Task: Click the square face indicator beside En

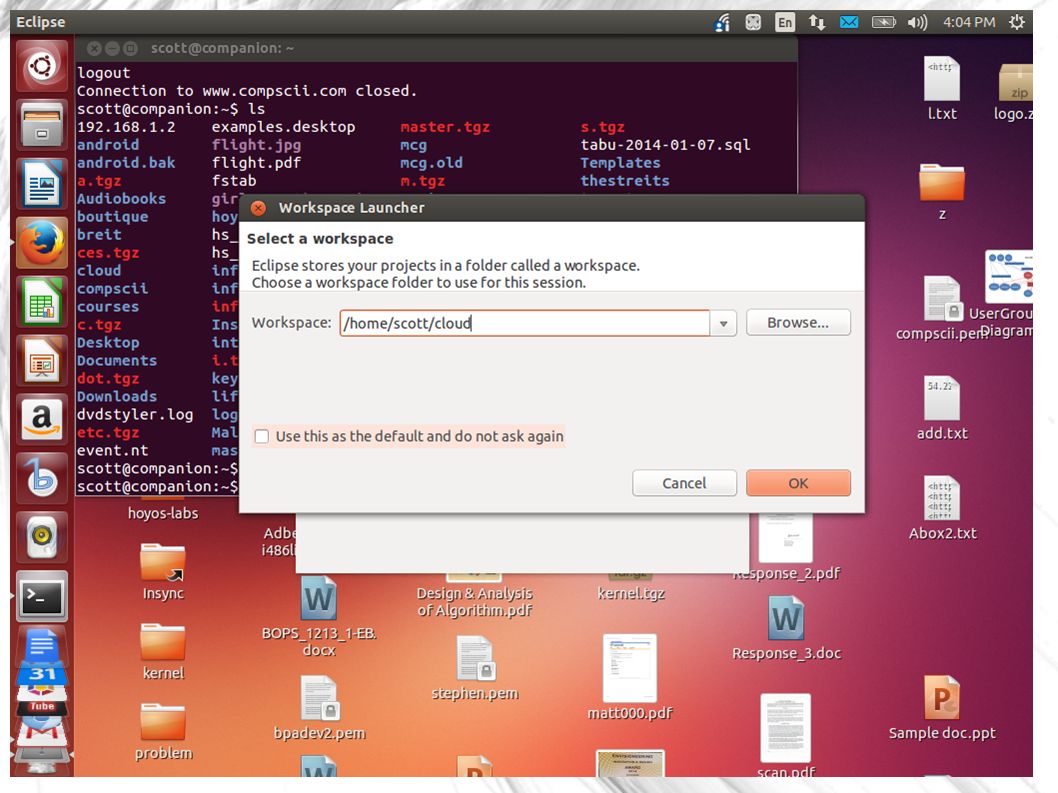Action: point(753,22)
